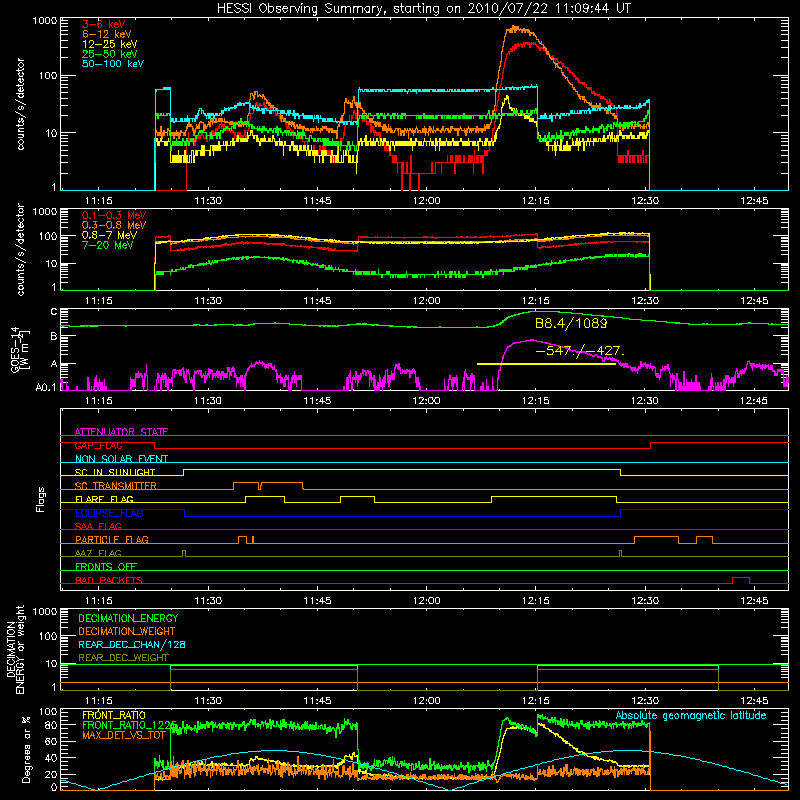The width and height of the screenshot is (800, 800).
Task: Click the MAX_DET_VS_TOT legend label
Action: point(124,735)
